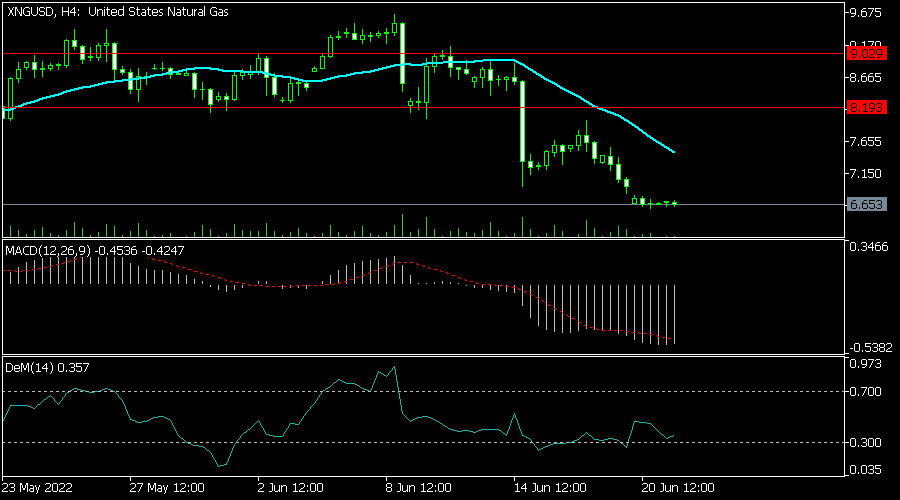Click the 0.3466 MACD scale value
The height and width of the screenshot is (500, 900).
pyautogui.click(x=868, y=247)
